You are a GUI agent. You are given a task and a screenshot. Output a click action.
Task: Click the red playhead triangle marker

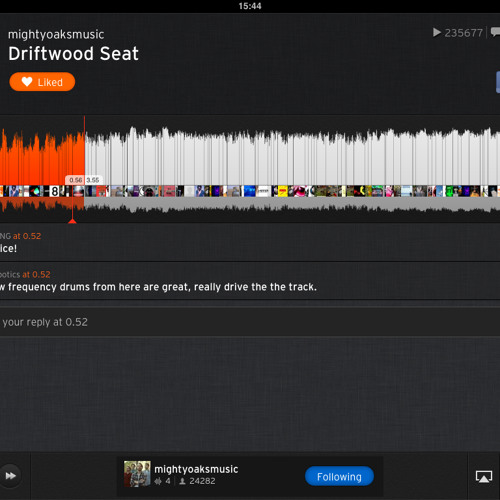72,221
